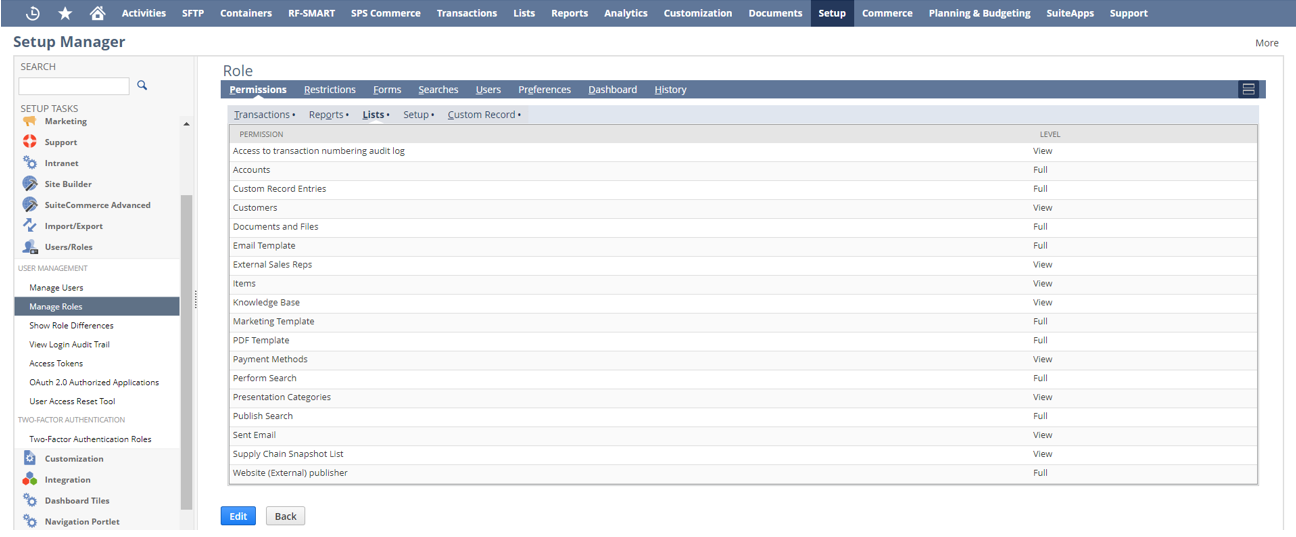Open the Reports menu in navigation bar
The height and width of the screenshot is (537, 1296).
click(569, 13)
